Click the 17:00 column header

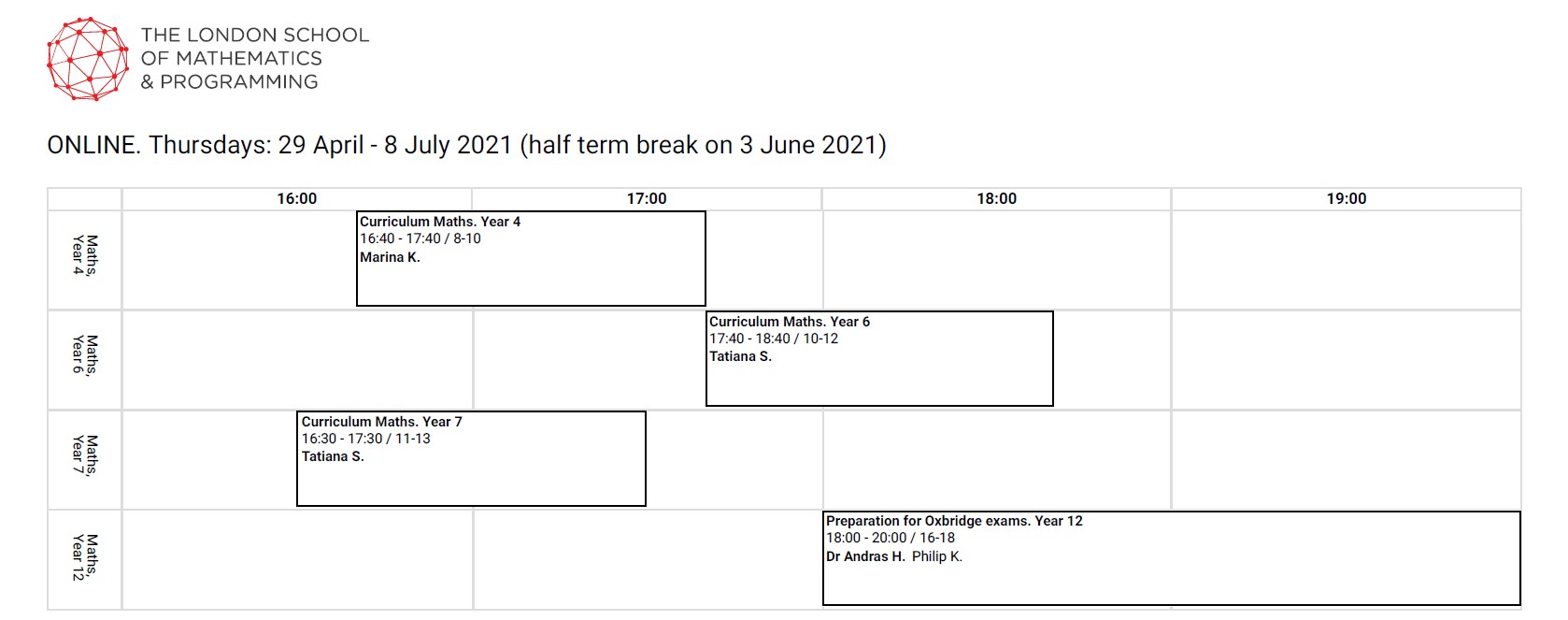point(647,198)
